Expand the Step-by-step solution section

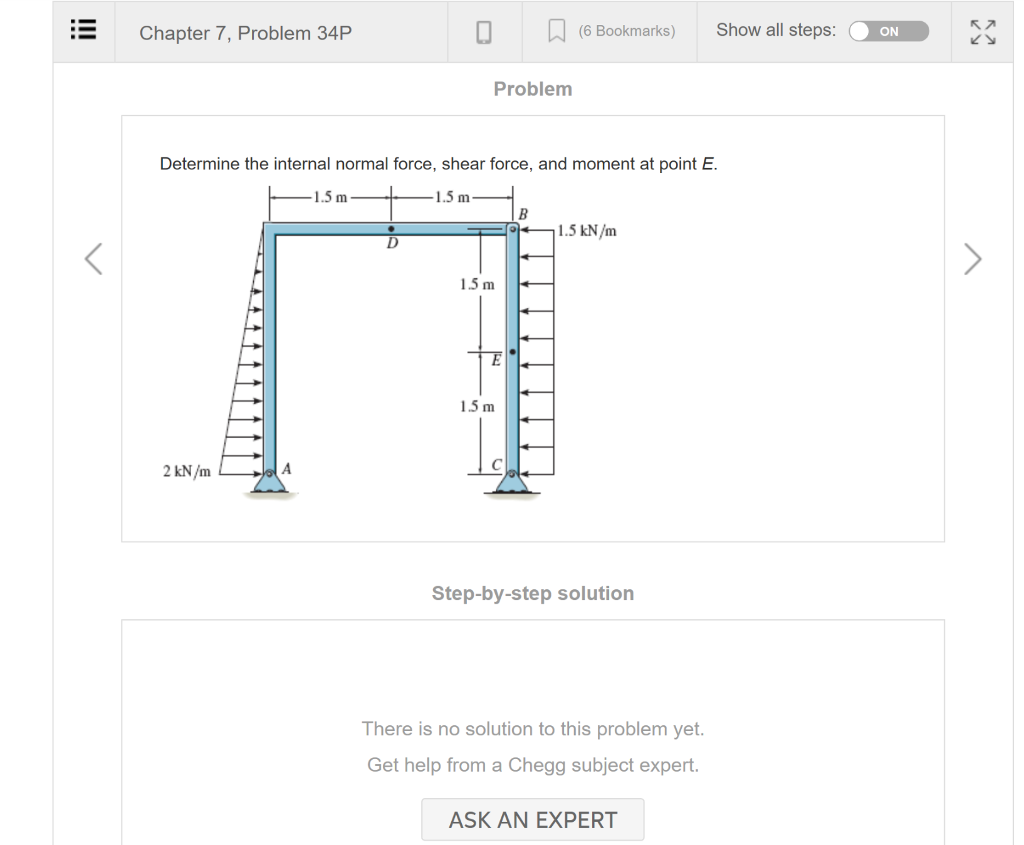coord(532,593)
